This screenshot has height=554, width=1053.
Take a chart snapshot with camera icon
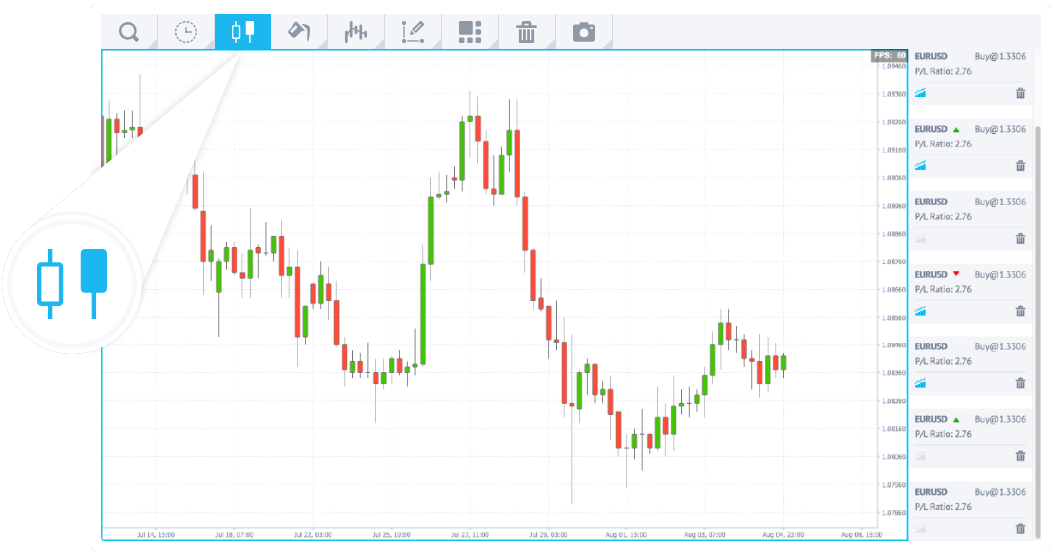(x=584, y=32)
